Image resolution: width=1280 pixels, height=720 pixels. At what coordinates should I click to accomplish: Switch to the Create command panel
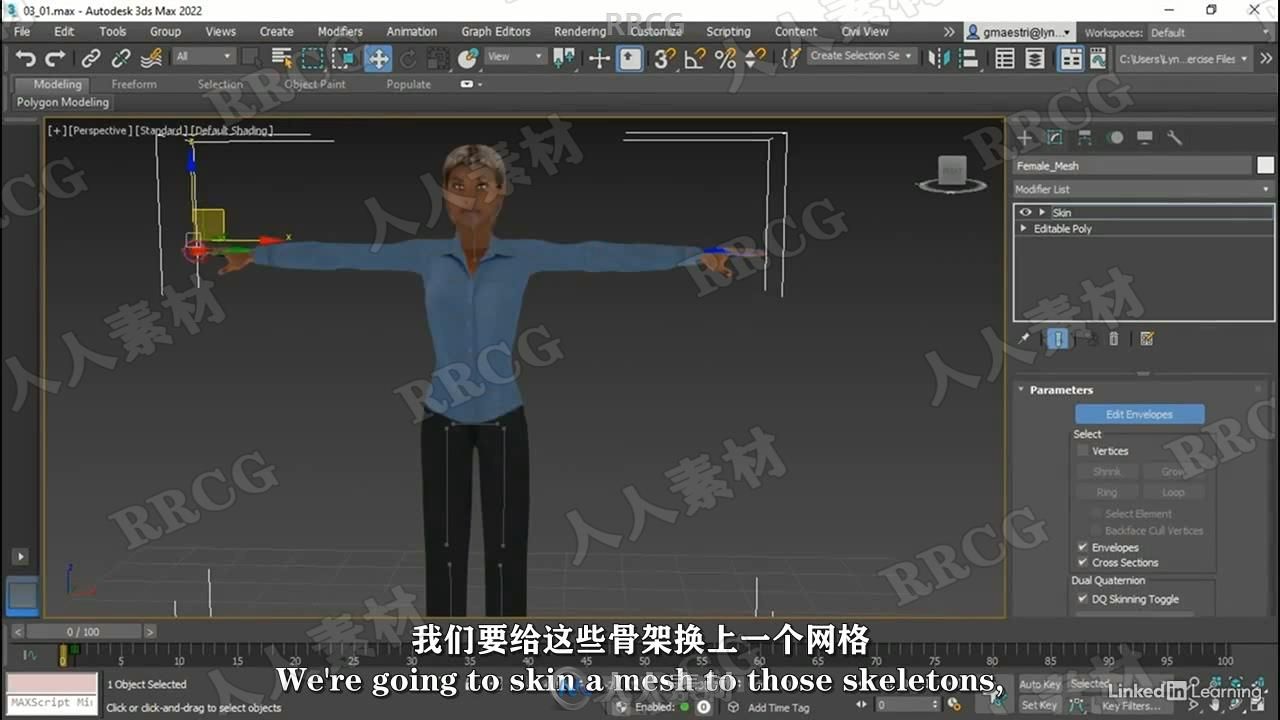pos(1024,138)
